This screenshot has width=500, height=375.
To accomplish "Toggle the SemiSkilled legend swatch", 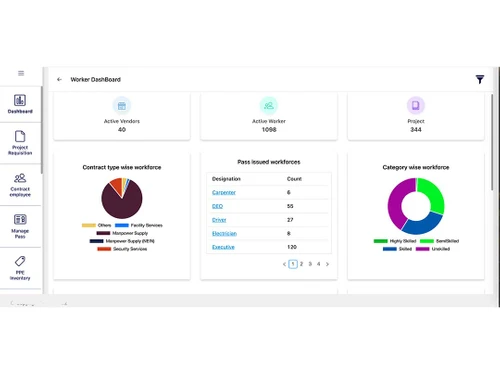I will click(427, 241).
